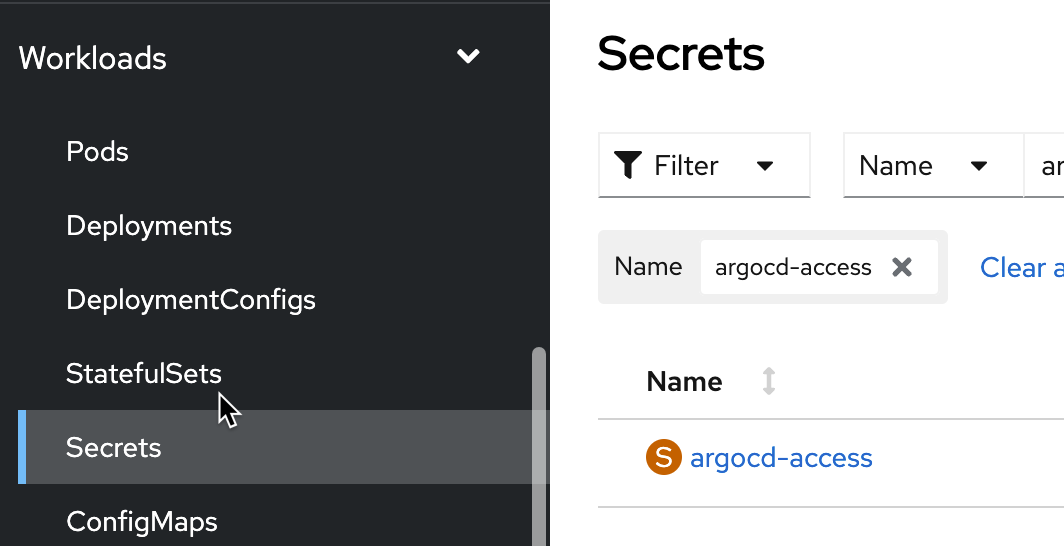
Task: Navigate to DeploymentConfigs
Action: [191, 300]
